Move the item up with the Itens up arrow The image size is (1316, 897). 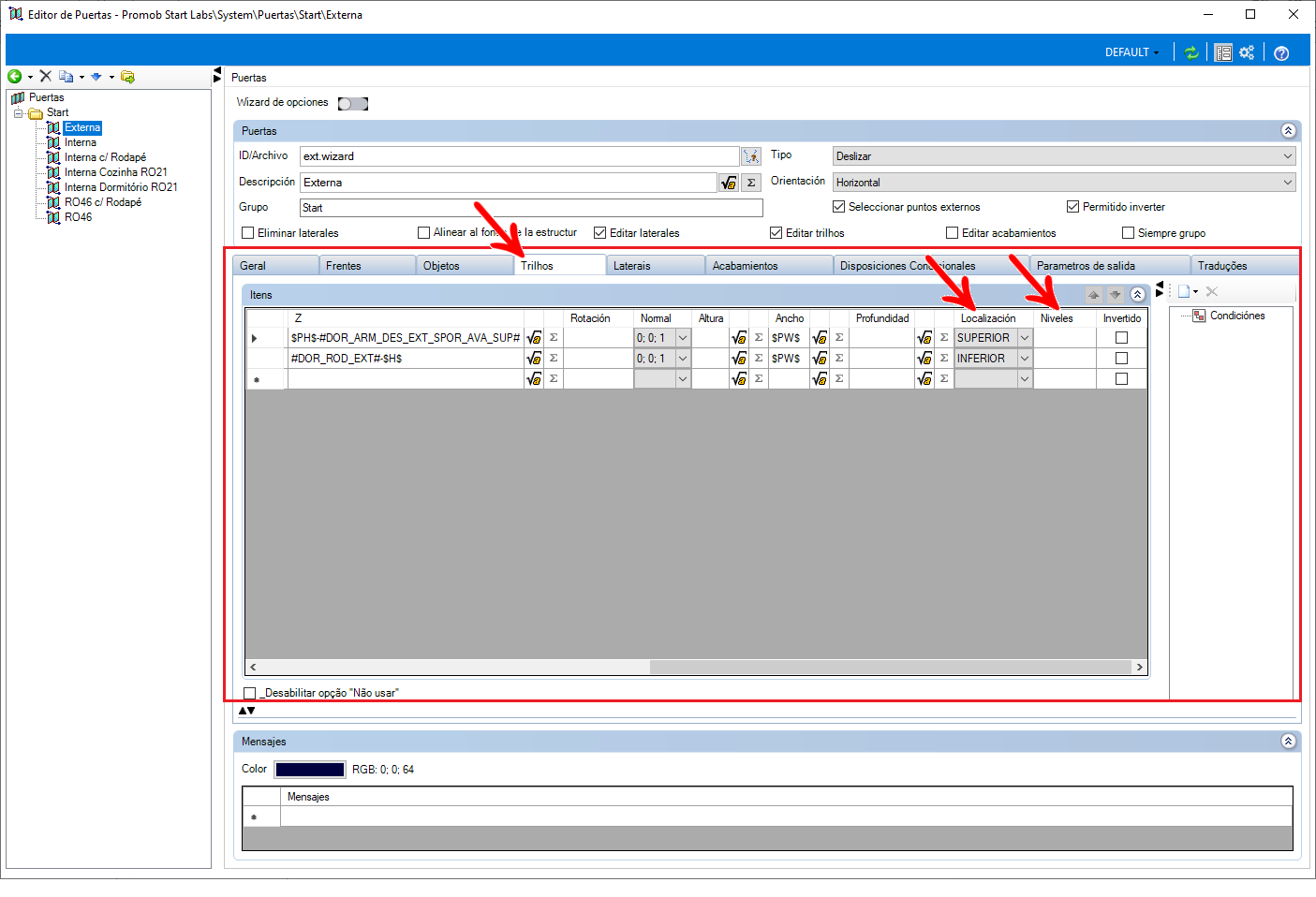click(1093, 295)
